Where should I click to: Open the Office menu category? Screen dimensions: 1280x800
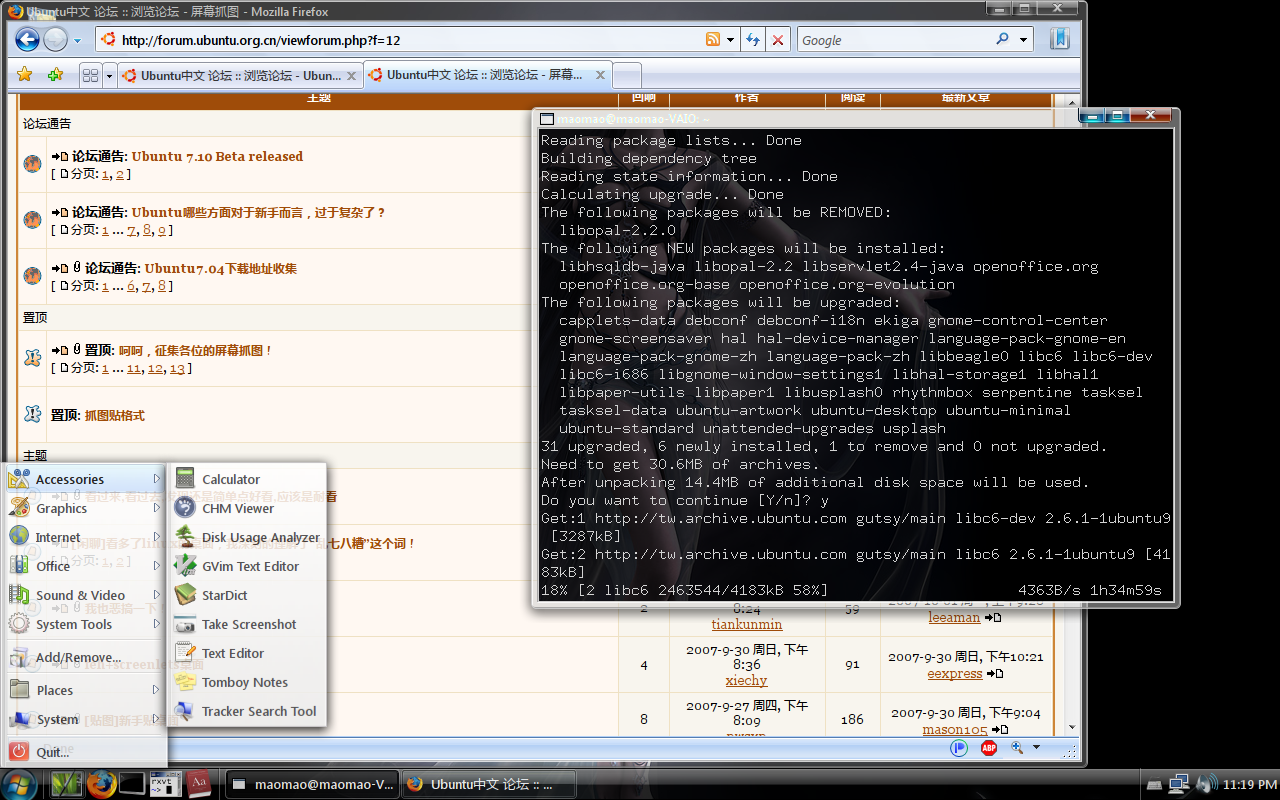[85, 566]
